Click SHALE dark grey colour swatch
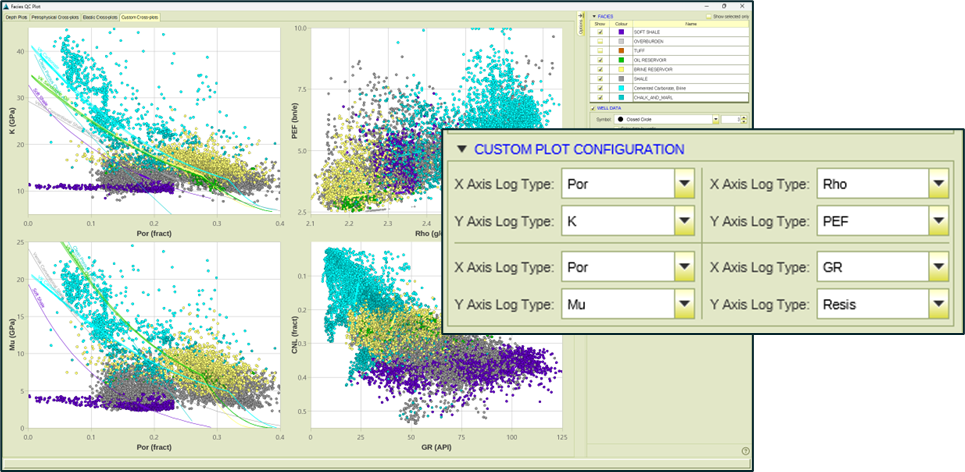Image resolution: width=965 pixels, height=472 pixels. 621,79
